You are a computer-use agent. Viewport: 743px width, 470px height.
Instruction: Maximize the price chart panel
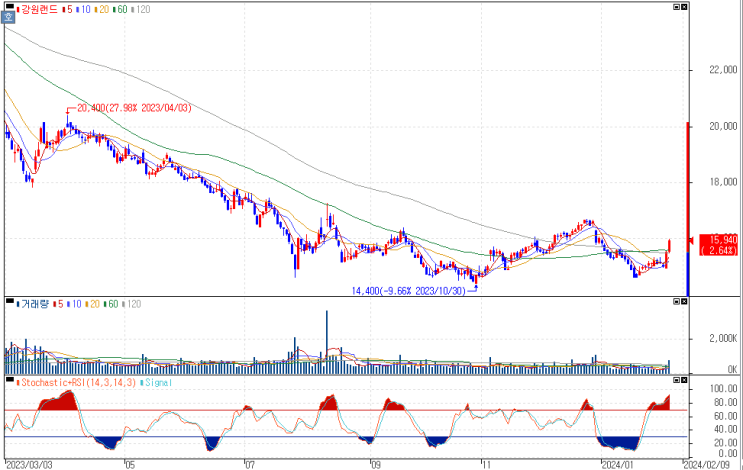[676, 7]
